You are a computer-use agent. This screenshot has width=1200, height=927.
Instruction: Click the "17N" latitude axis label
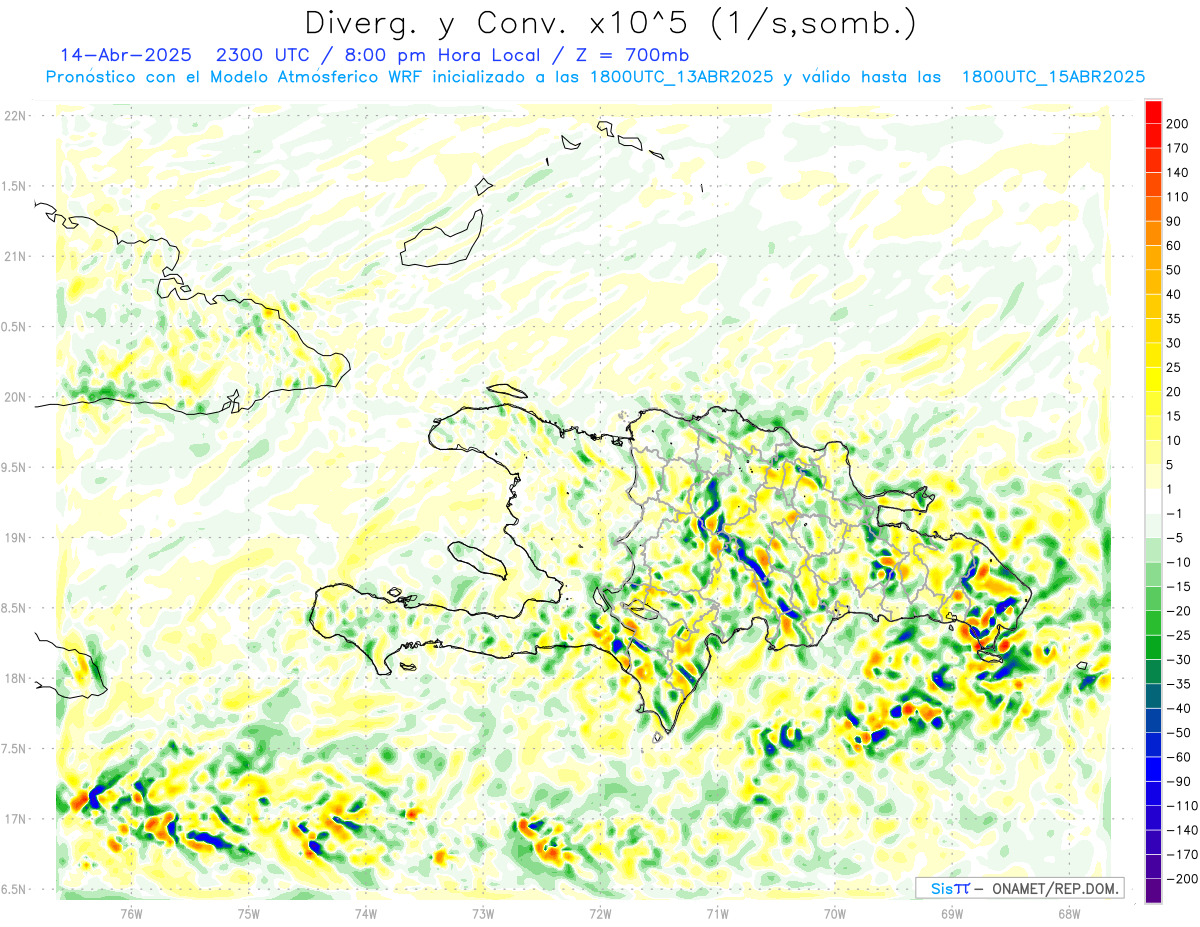(14, 818)
